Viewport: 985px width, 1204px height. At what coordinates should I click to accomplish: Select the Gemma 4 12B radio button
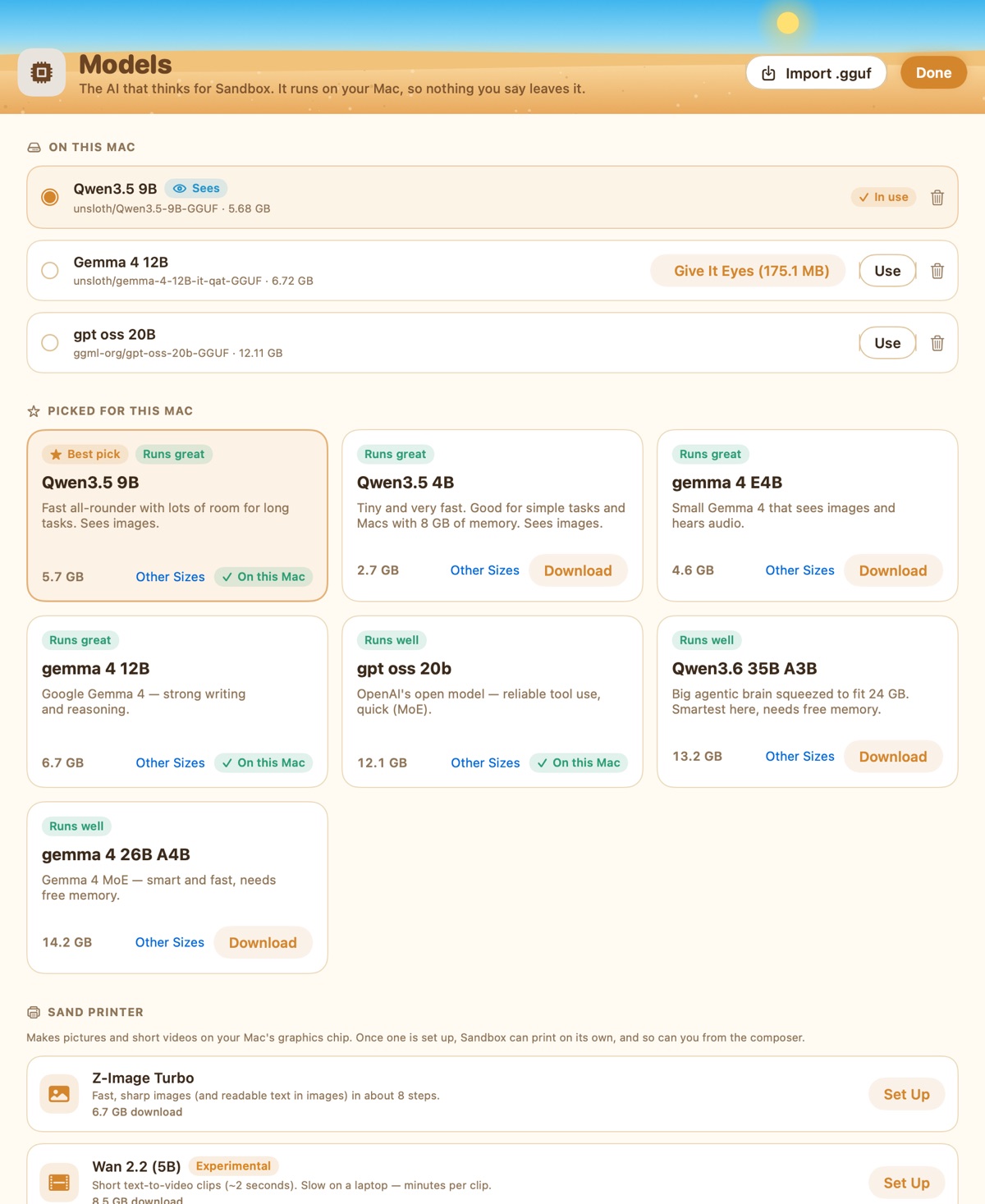tap(50, 271)
